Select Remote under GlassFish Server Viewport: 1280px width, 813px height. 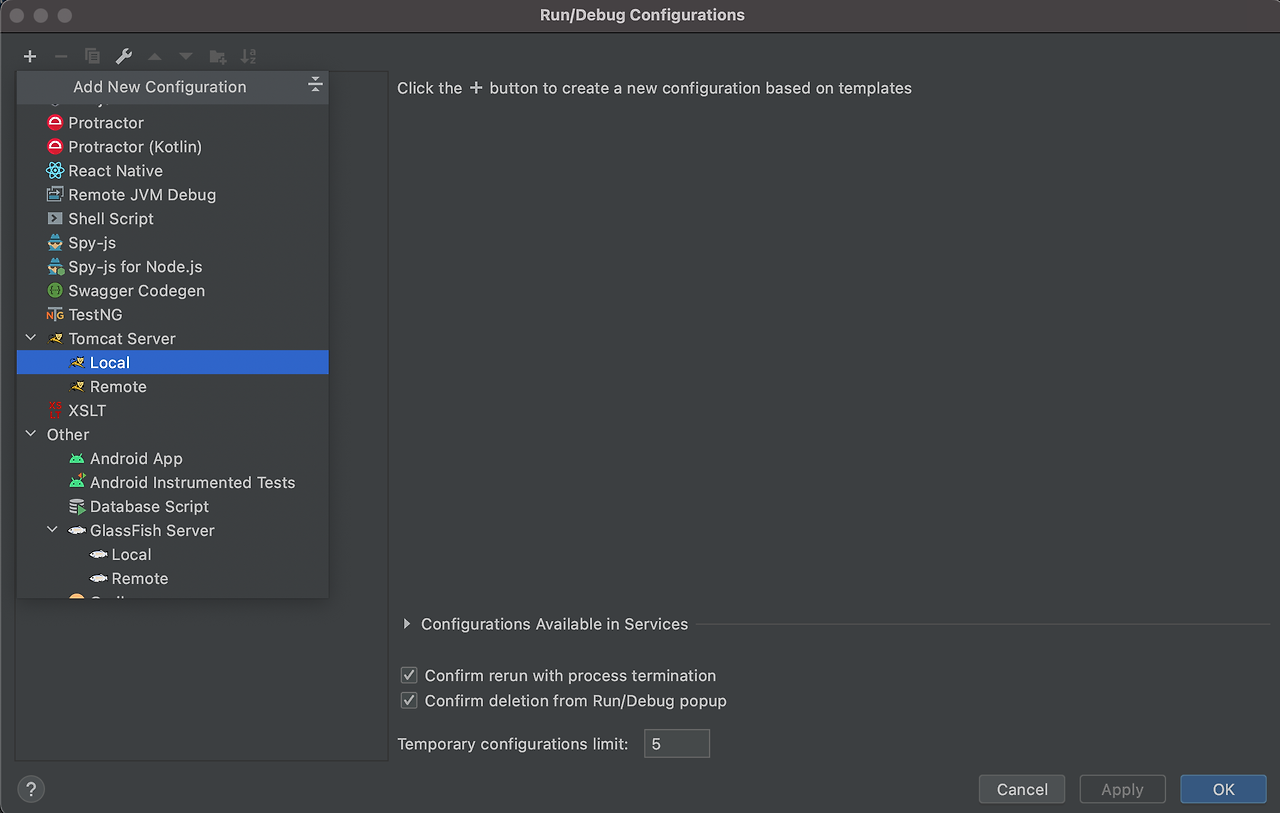(x=173, y=578)
